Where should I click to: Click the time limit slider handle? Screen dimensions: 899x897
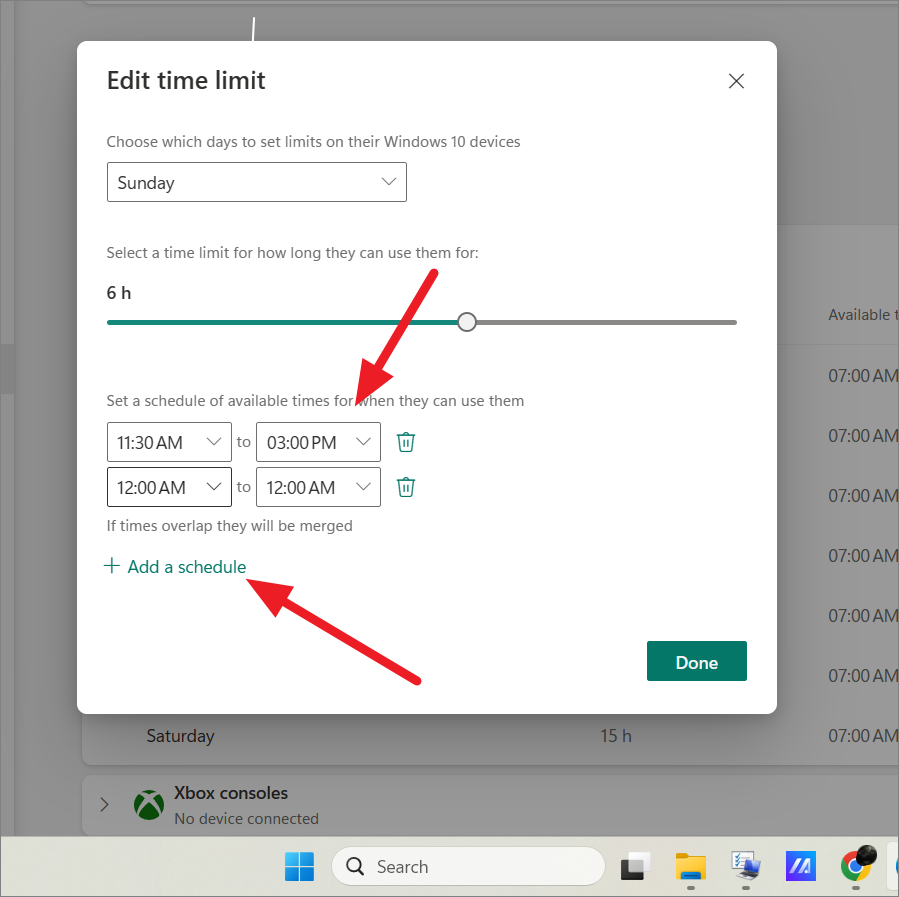[467, 322]
